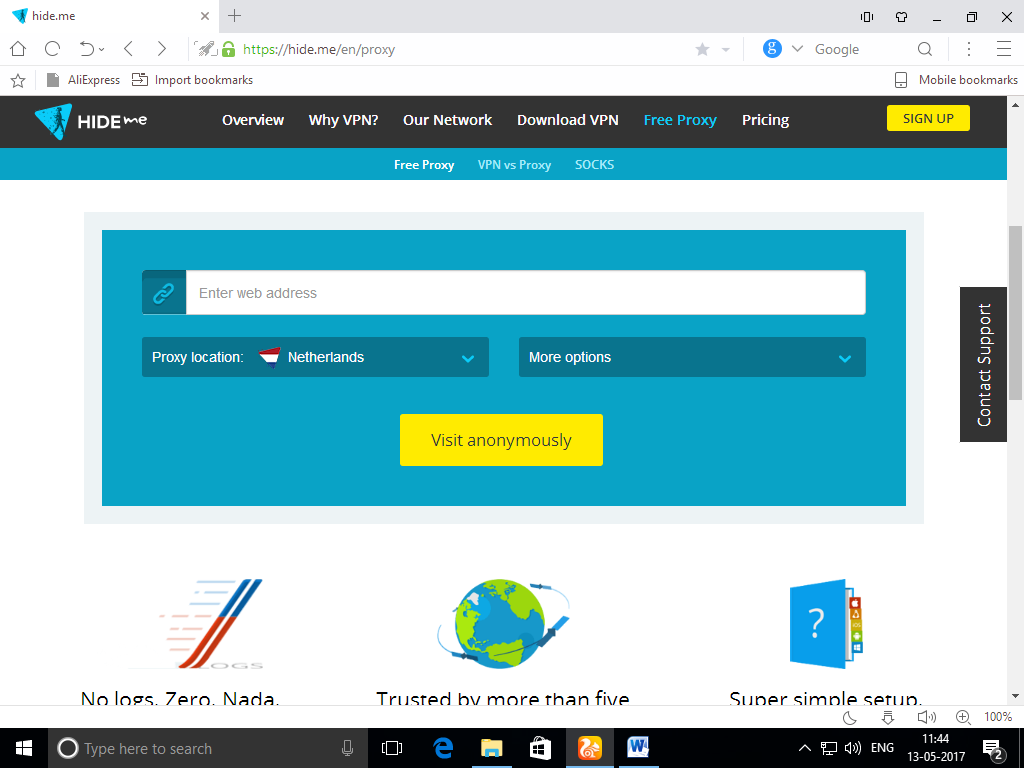The width and height of the screenshot is (1024, 768).
Task: Click the chain link icon
Action: [164, 293]
